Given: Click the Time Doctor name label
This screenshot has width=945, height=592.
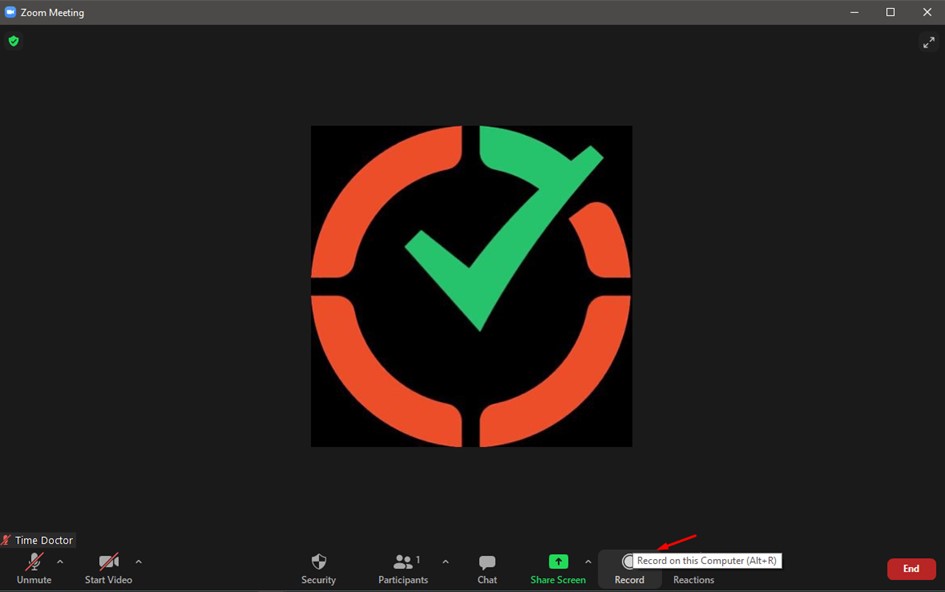Looking at the screenshot, I should (43, 540).
